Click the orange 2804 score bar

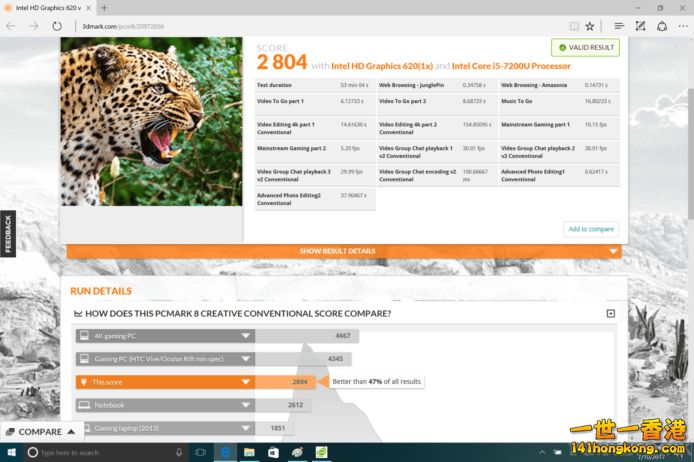pyautogui.click(x=285, y=382)
